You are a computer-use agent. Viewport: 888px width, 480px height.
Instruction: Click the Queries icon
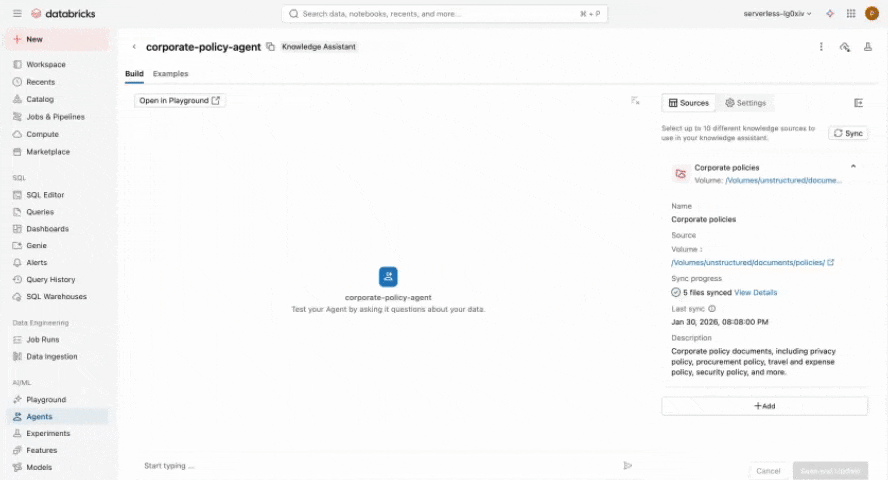(x=17, y=212)
